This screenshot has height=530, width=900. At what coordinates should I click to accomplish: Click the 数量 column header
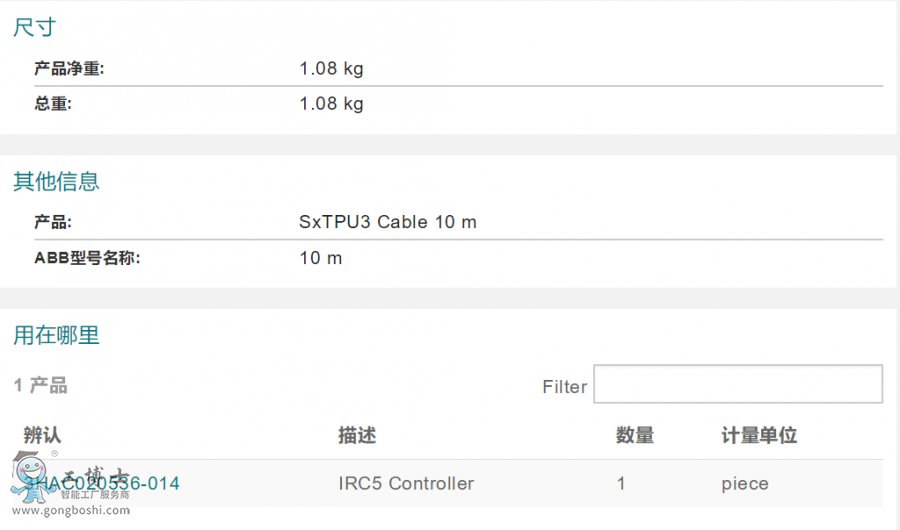pyautogui.click(x=635, y=436)
